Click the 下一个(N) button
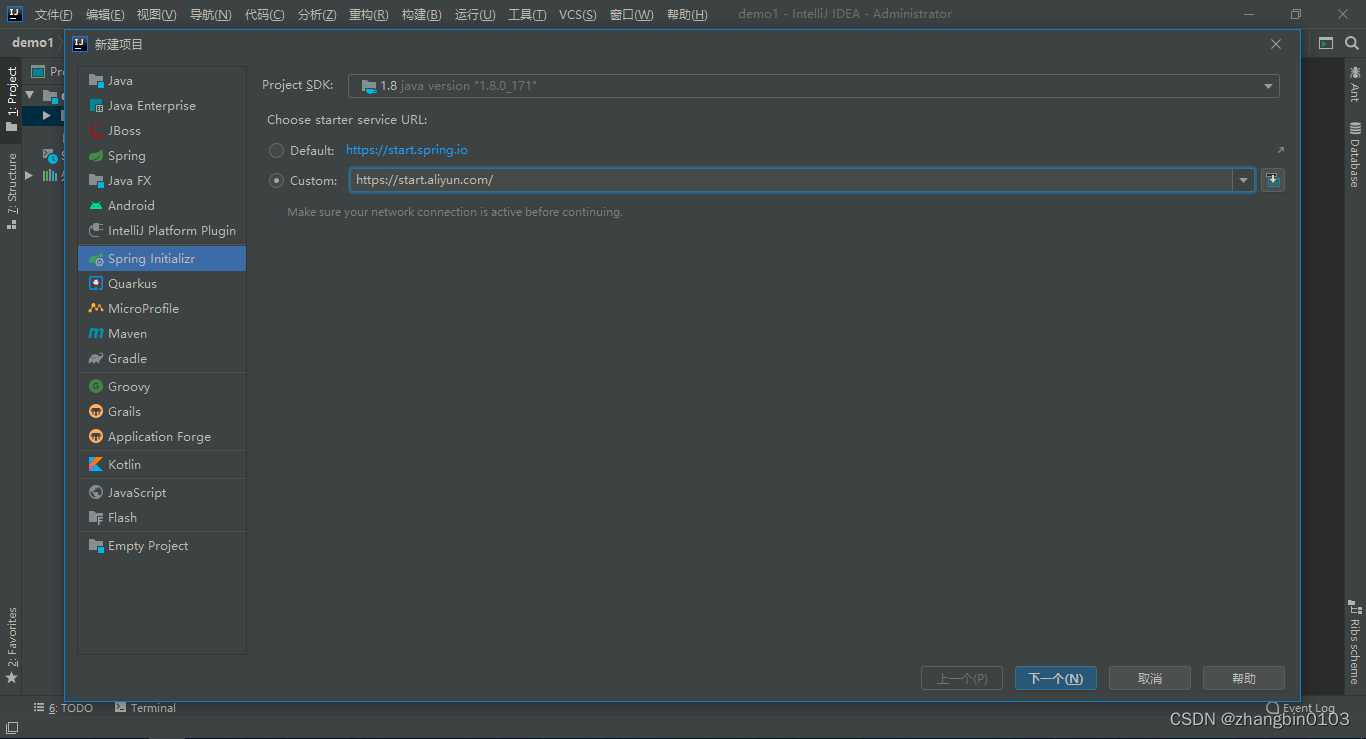This screenshot has width=1366, height=739. click(x=1056, y=678)
